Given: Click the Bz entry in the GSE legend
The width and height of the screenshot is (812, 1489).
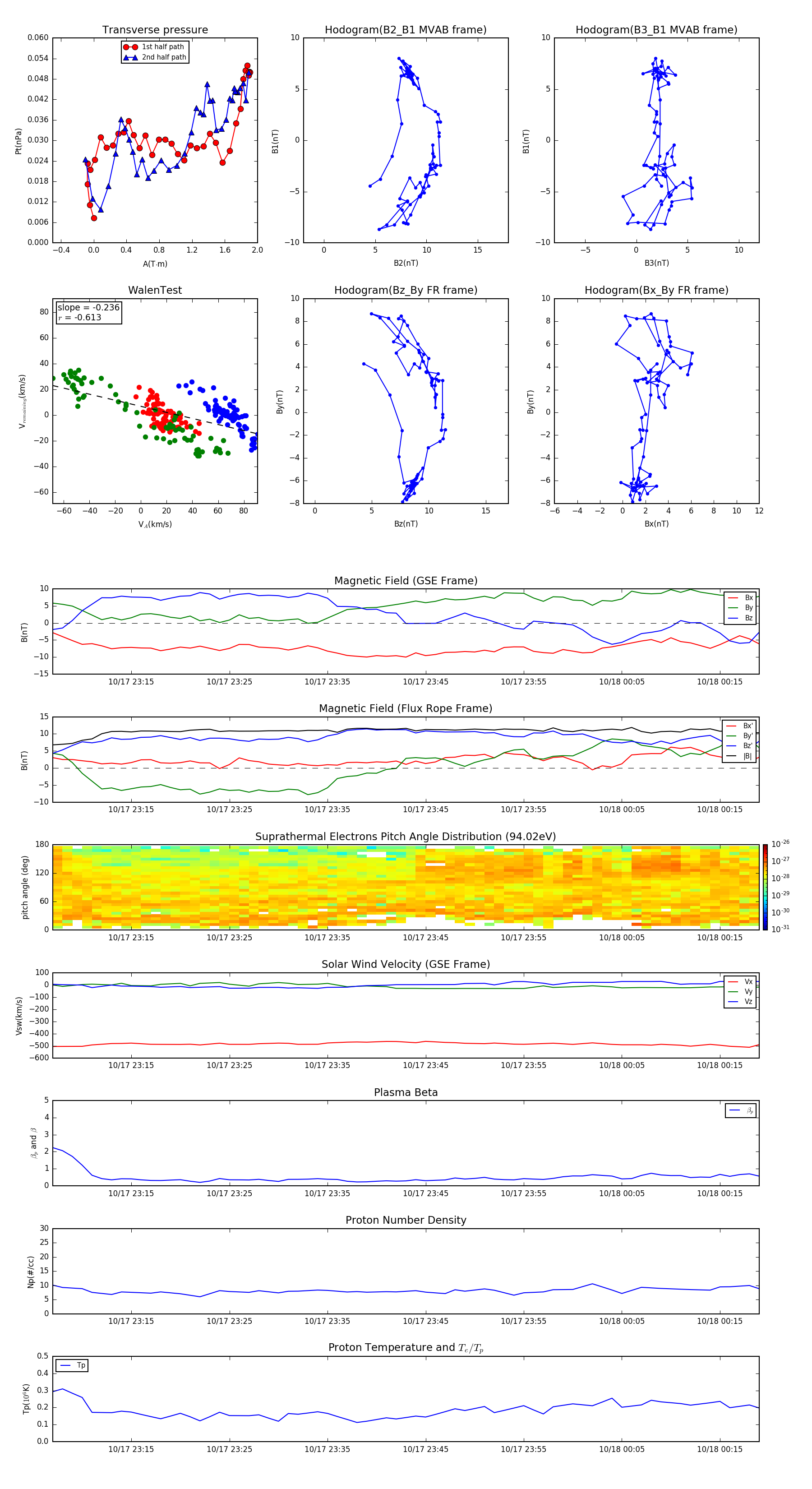Looking at the screenshot, I should (x=740, y=618).
